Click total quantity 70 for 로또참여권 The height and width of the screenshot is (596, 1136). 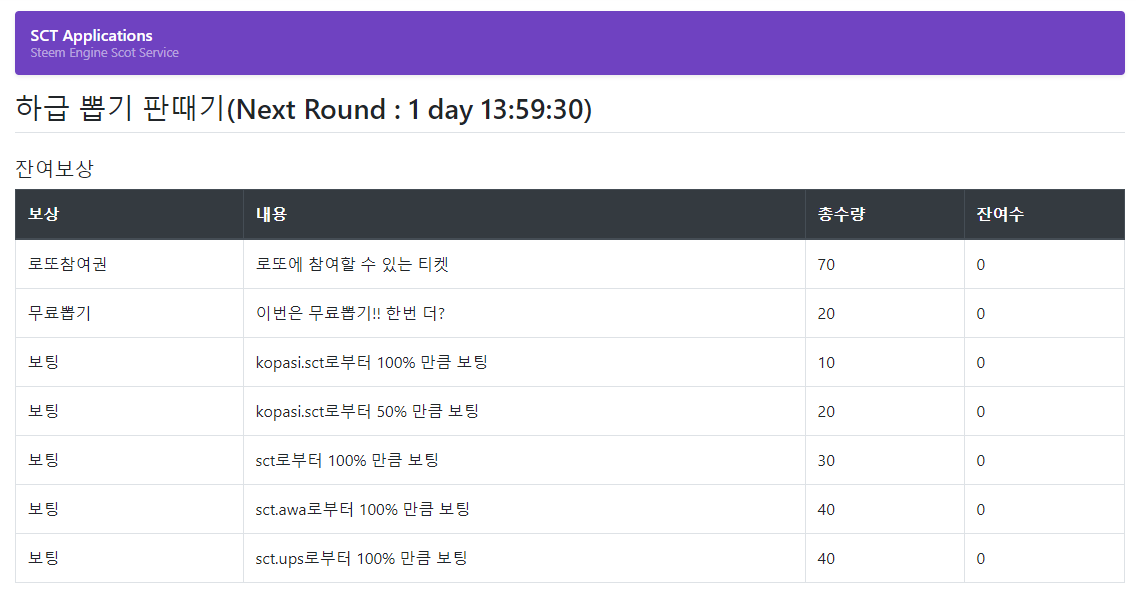coord(826,264)
